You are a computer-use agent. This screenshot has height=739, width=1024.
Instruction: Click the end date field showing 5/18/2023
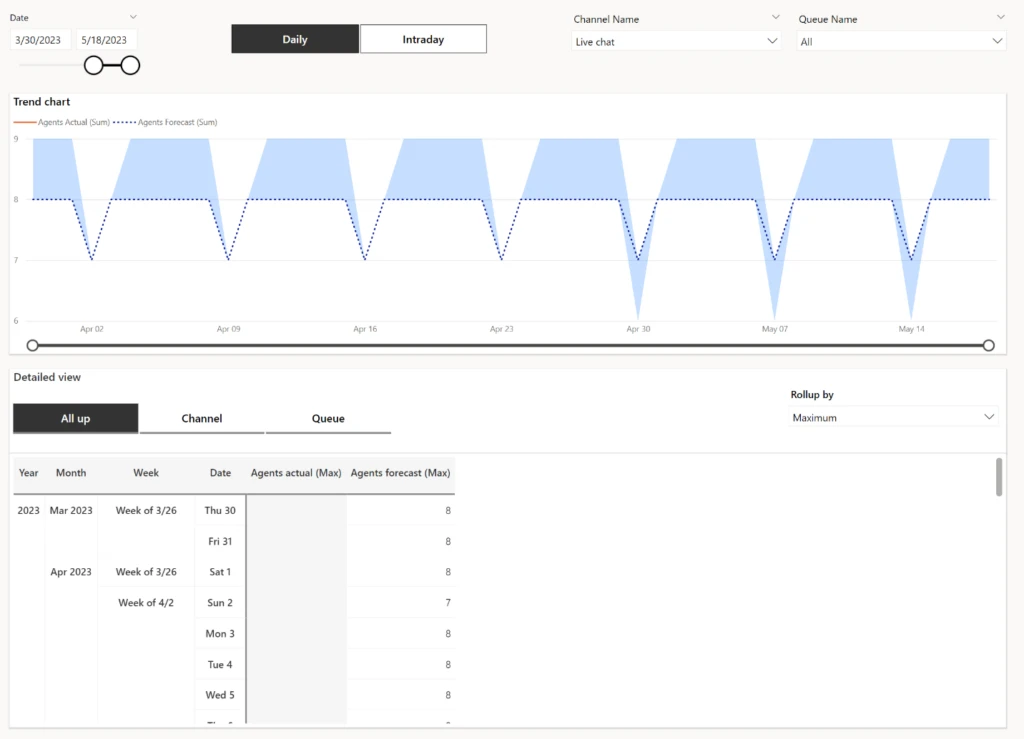coord(102,39)
